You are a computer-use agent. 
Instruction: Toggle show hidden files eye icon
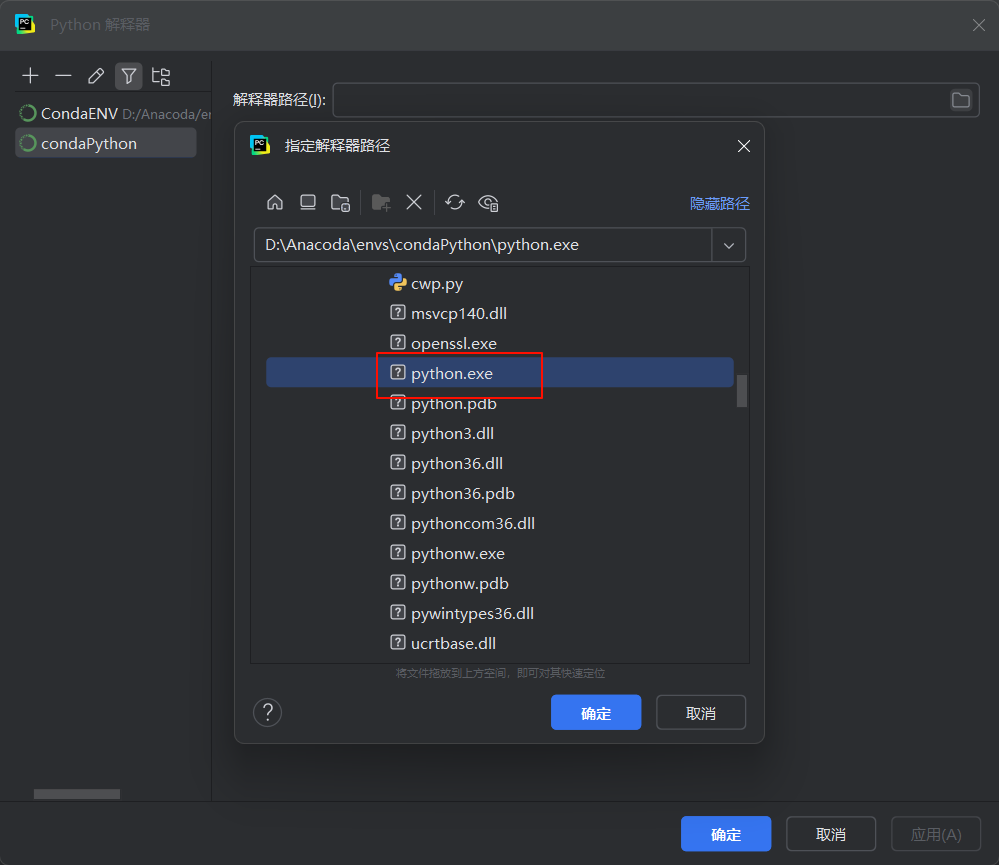coord(488,203)
